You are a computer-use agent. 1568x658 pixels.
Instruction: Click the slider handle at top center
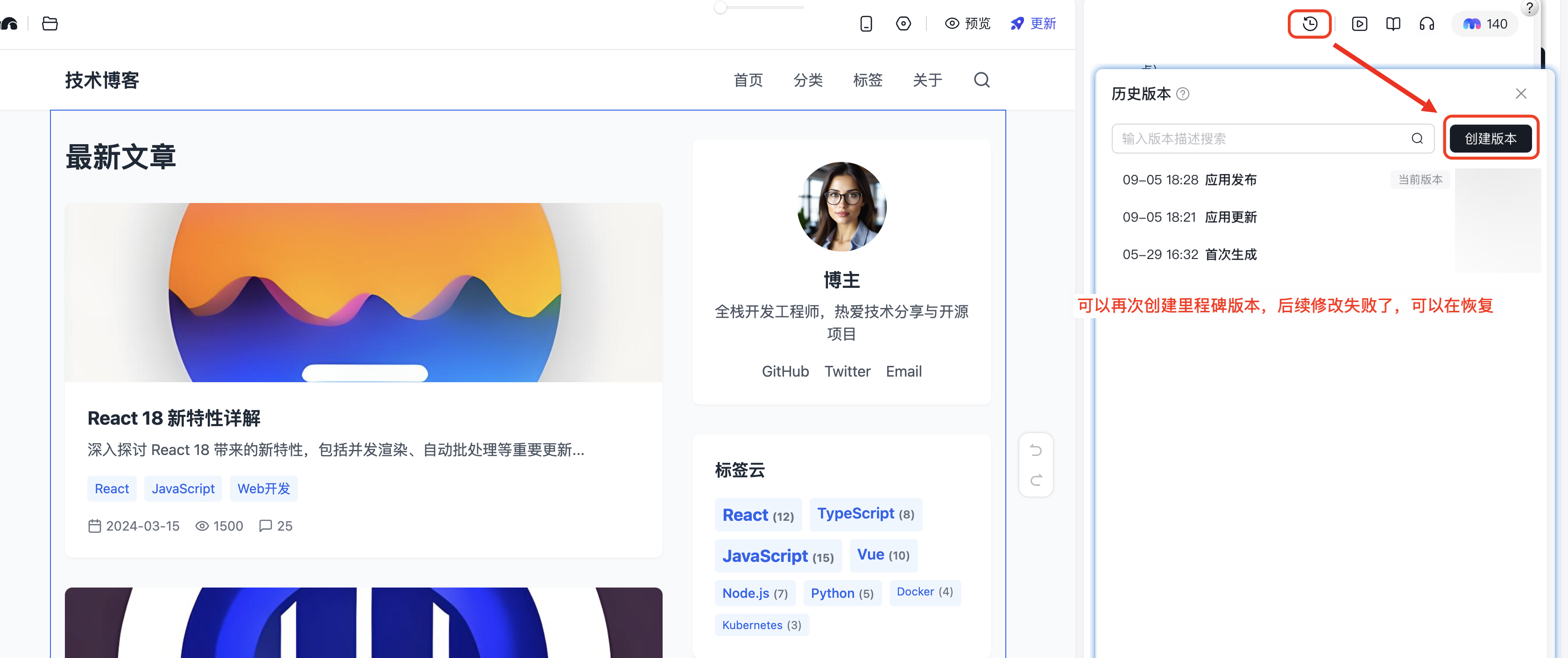(720, 7)
